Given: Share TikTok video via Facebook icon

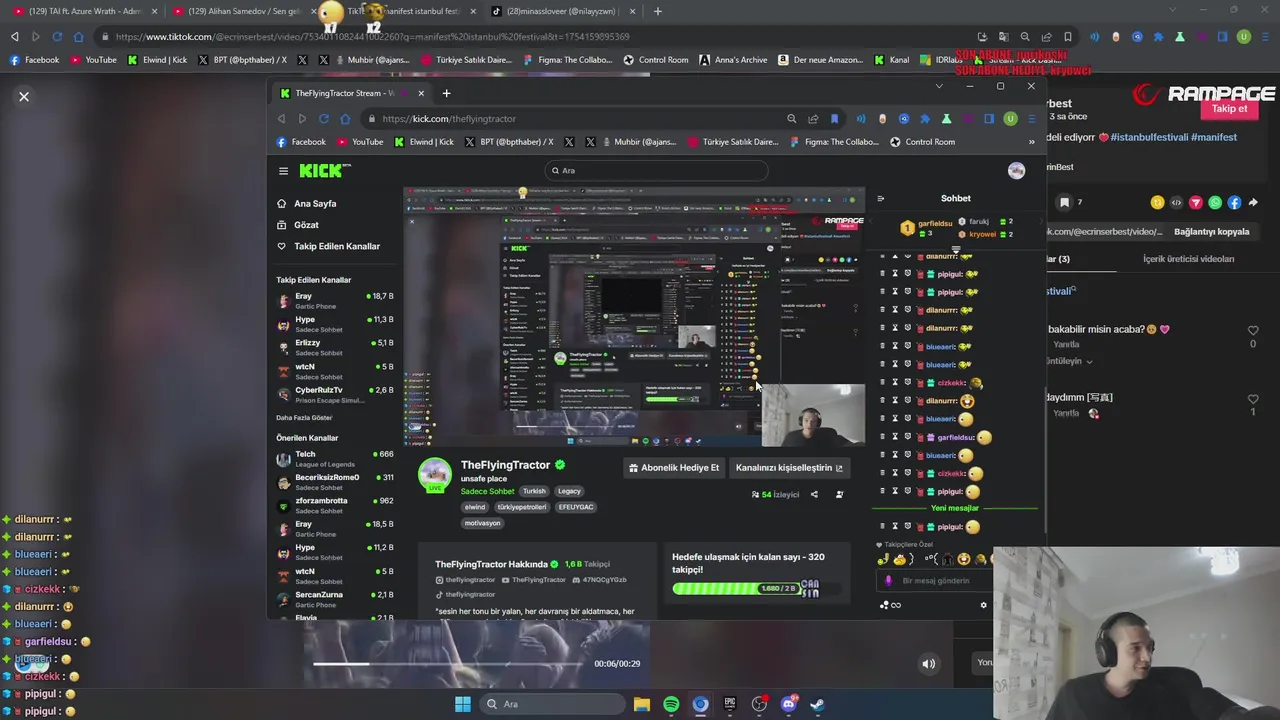Looking at the screenshot, I should click(1234, 203).
